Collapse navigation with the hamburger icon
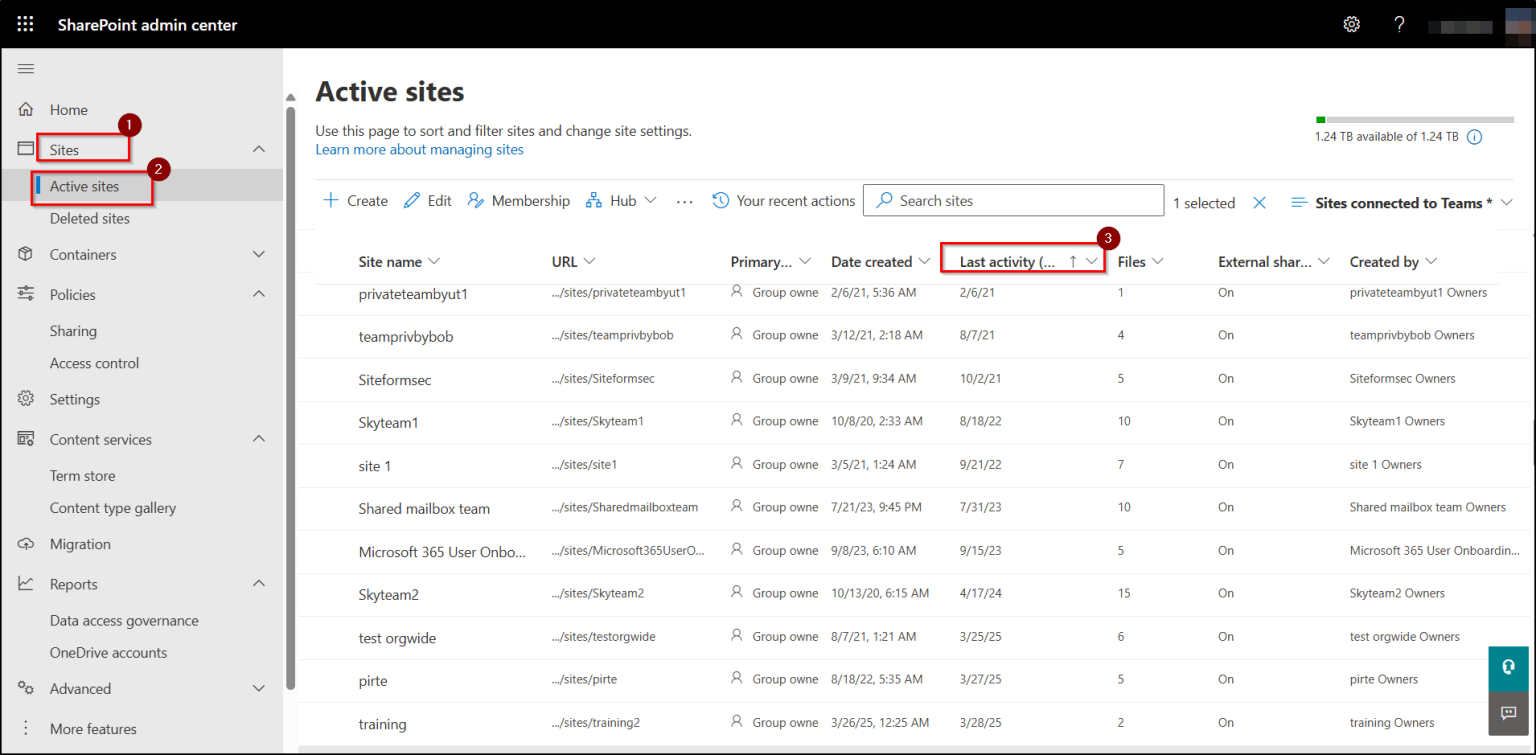This screenshot has height=755, width=1536. [x=25, y=68]
